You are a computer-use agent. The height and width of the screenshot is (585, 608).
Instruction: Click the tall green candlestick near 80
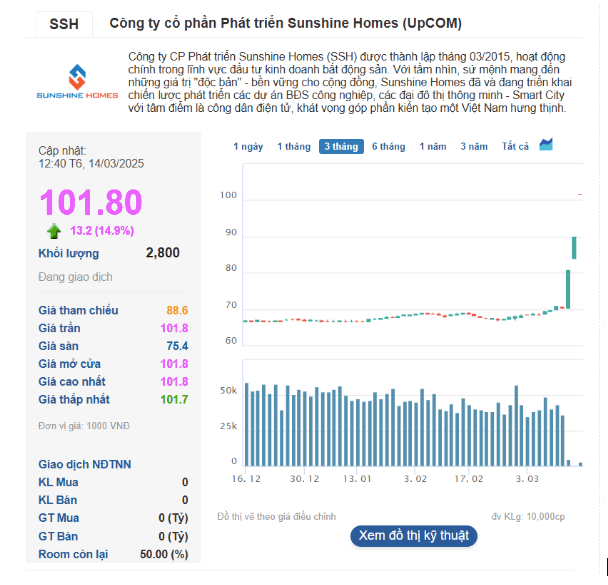click(568, 289)
